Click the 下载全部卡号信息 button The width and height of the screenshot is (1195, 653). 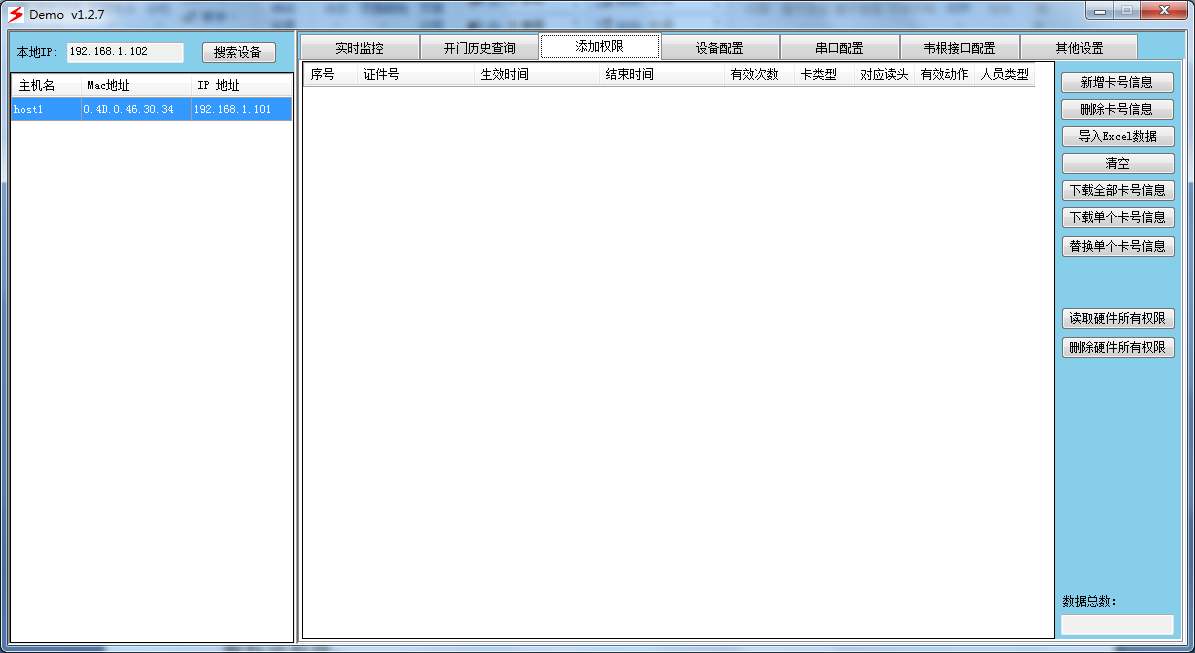1117,190
